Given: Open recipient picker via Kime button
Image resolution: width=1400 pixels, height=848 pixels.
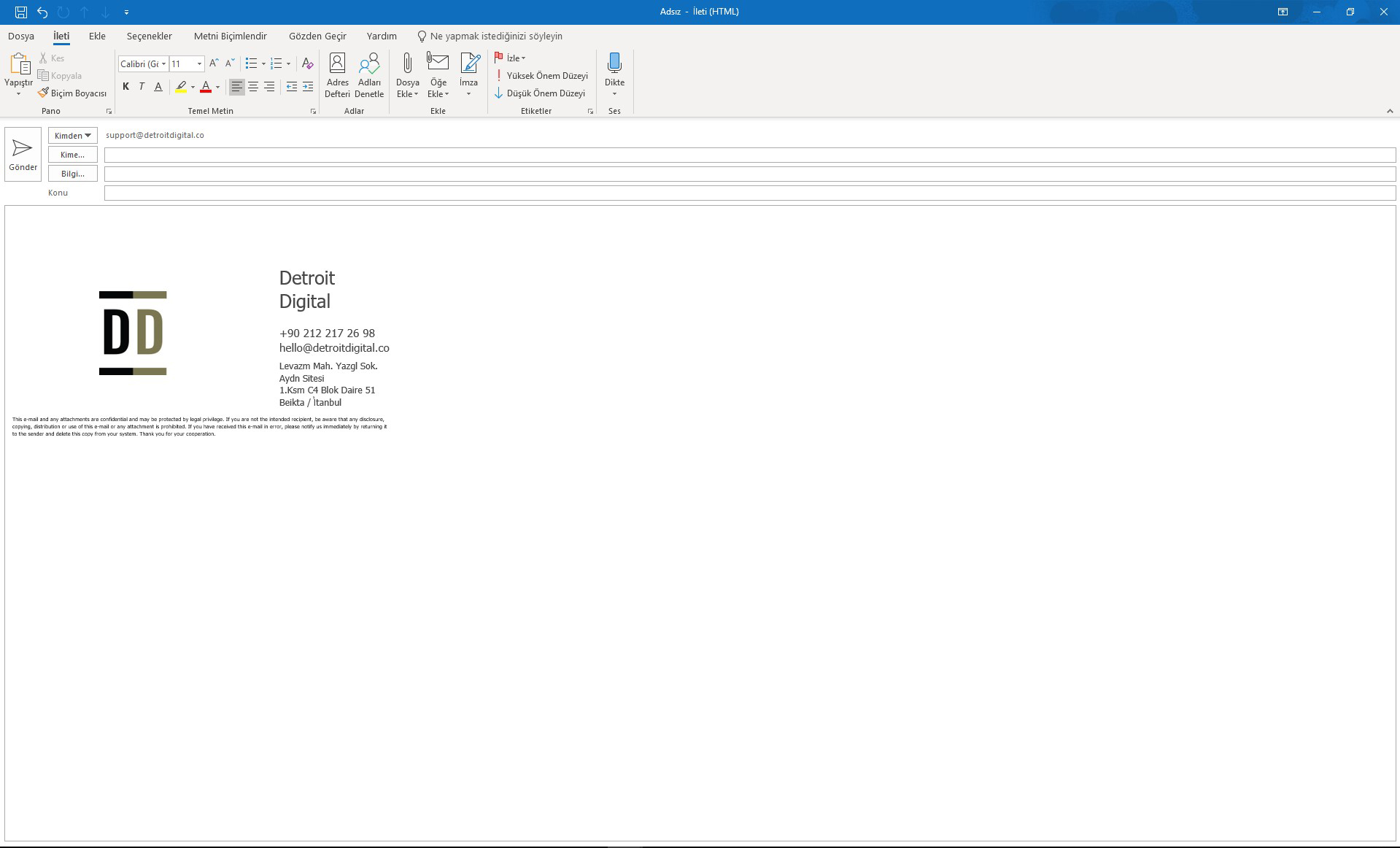Looking at the screenshot, I should point(72,154).
